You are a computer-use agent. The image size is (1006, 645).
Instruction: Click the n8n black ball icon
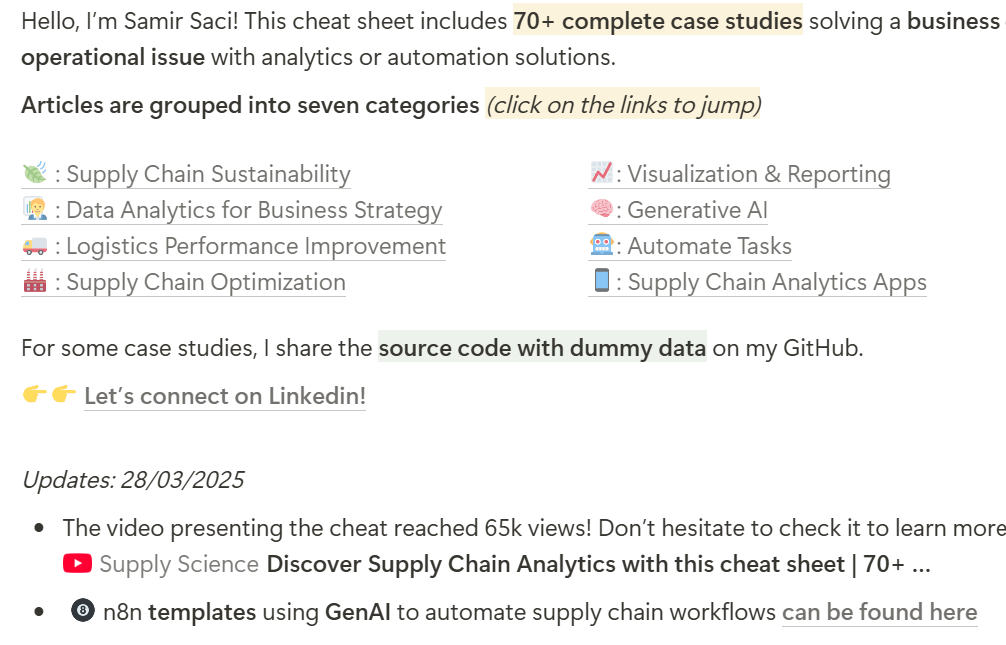pos(83,612)
